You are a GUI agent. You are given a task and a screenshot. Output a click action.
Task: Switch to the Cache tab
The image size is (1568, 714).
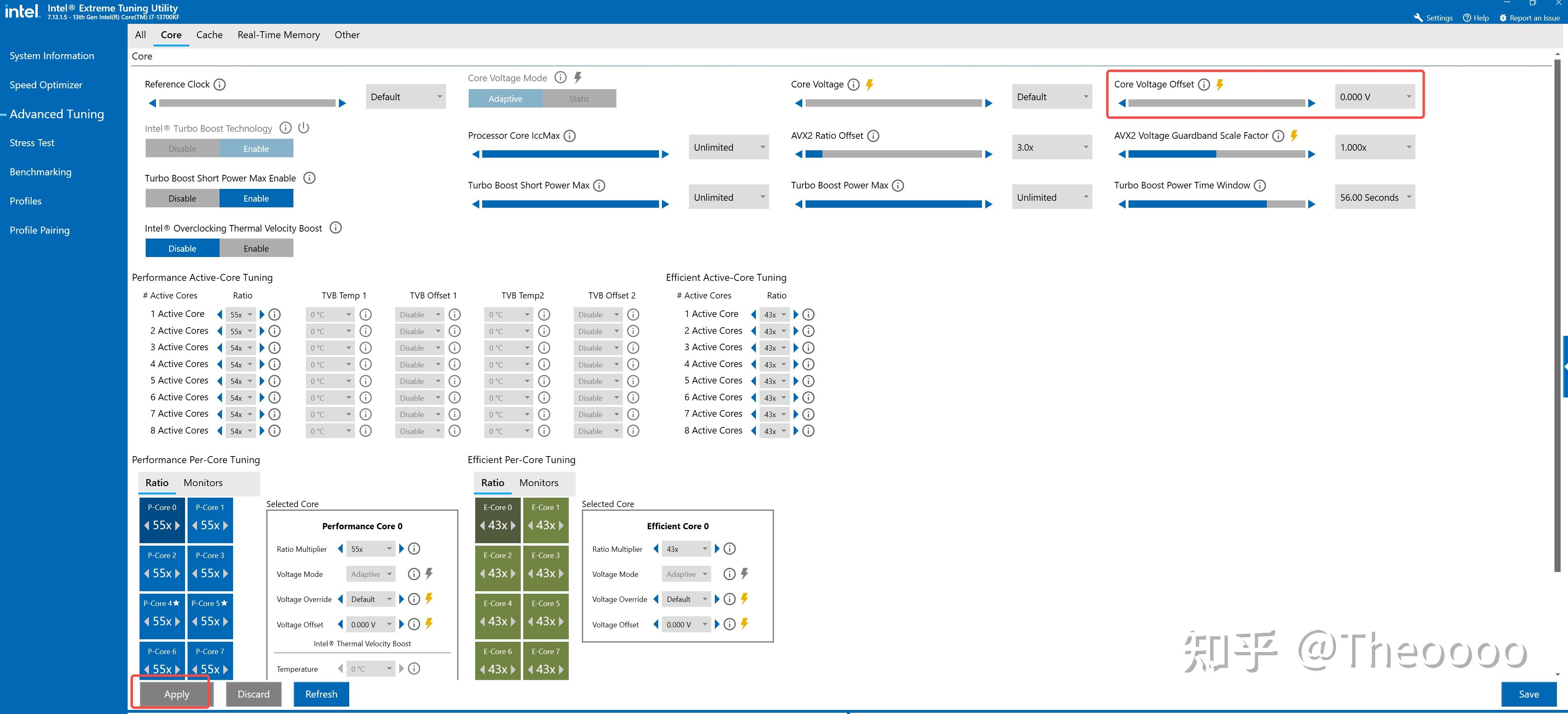coord(209,35)
